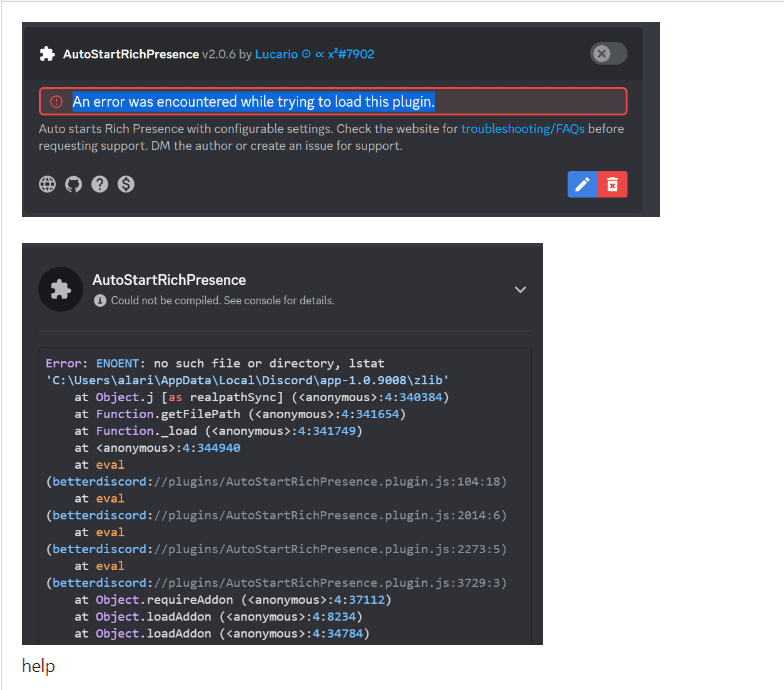Click the plugin version v2.0.6 text
Screen dimensions: 784x690
[x=218, y=54]
